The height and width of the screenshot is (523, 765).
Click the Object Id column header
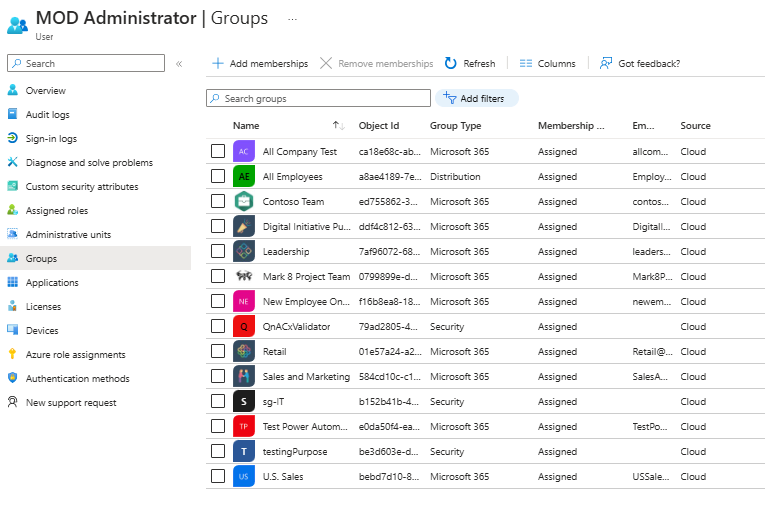pos(379,125)
